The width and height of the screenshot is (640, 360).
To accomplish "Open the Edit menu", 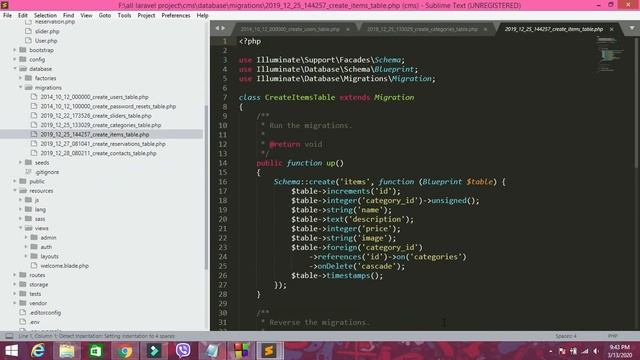I will [x=22, y=16].
